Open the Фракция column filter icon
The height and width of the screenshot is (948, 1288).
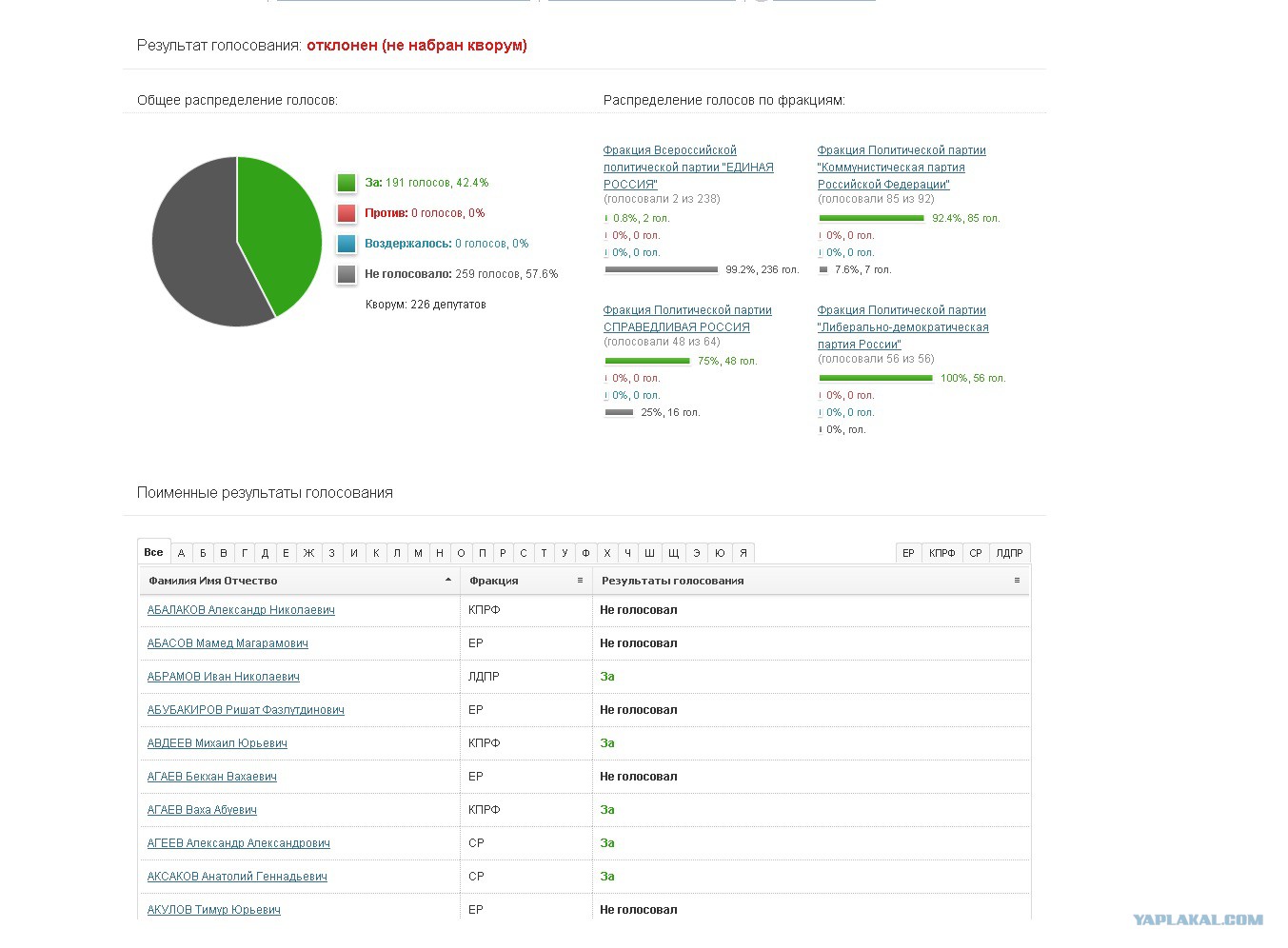pos(580,580)
